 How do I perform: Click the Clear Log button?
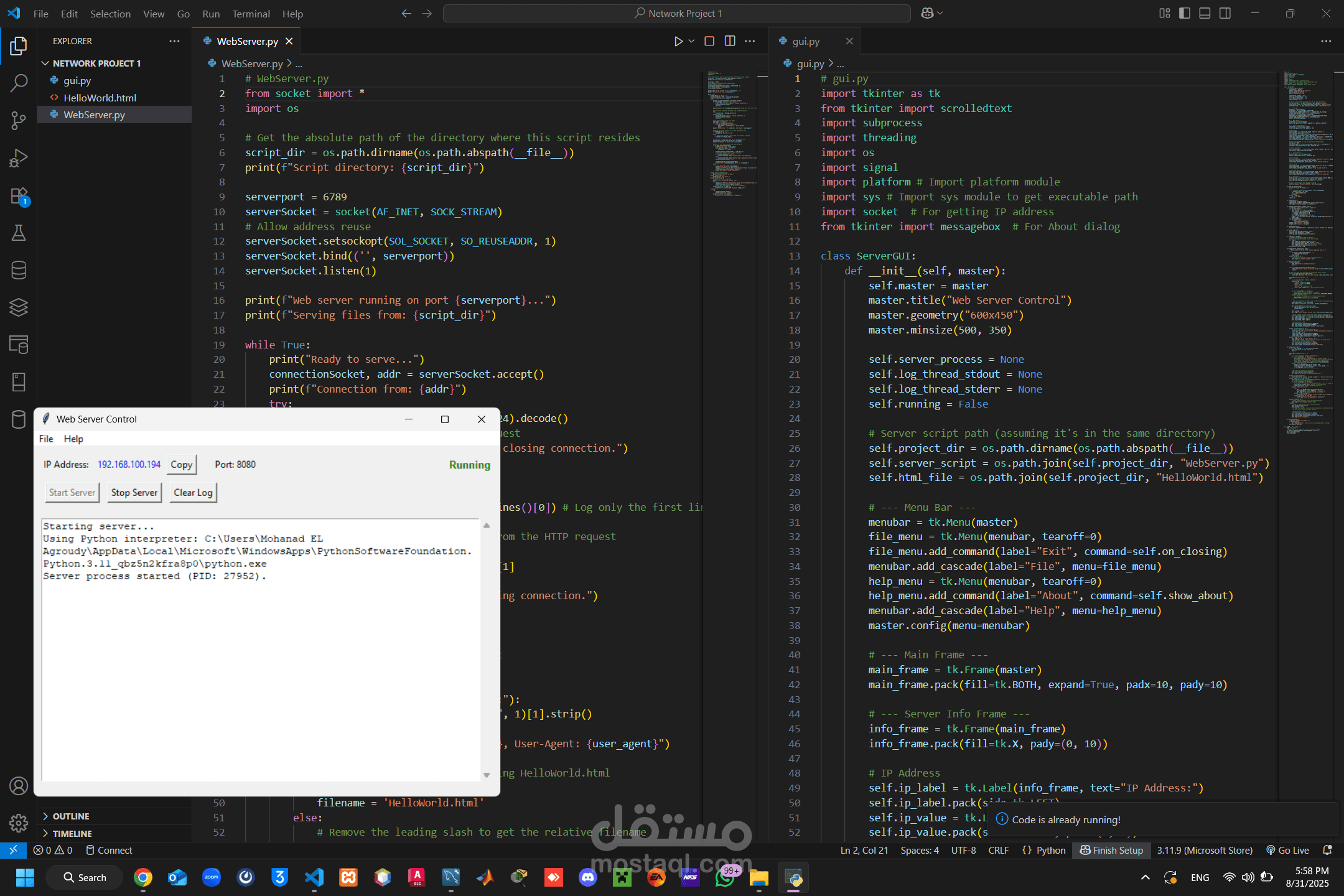pos(193,492)
